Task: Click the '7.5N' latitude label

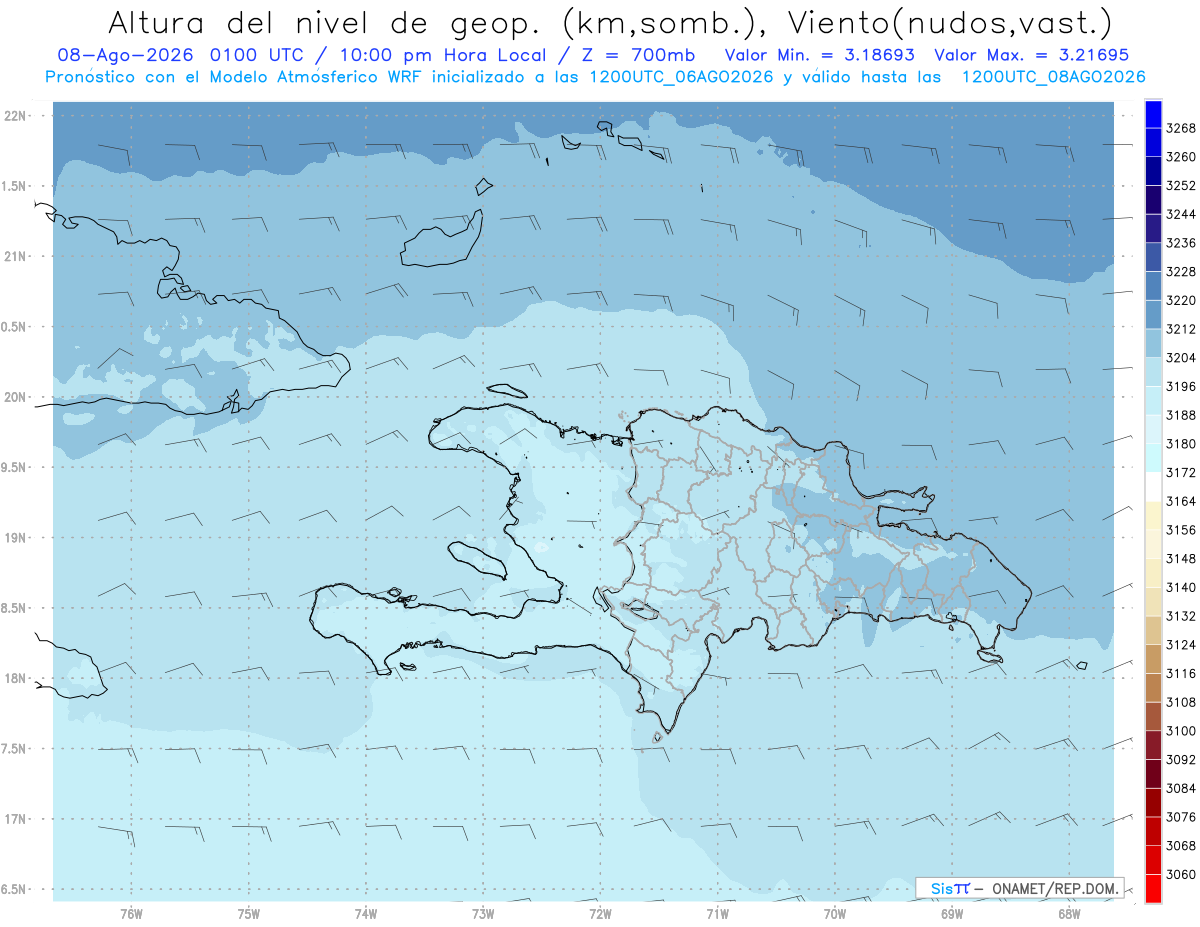Action: click(14, 749)
